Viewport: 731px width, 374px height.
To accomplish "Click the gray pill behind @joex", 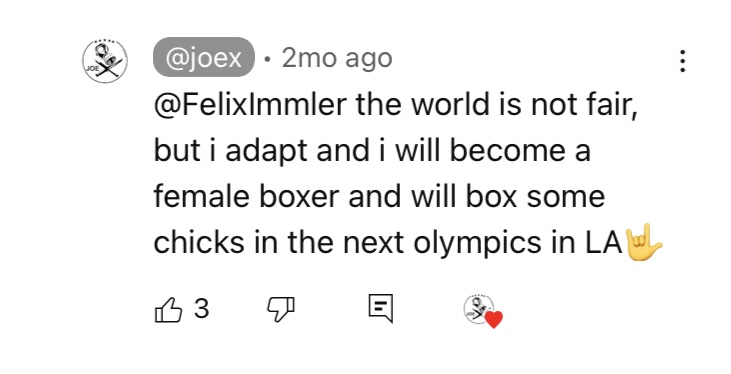I will coord(204,57).
